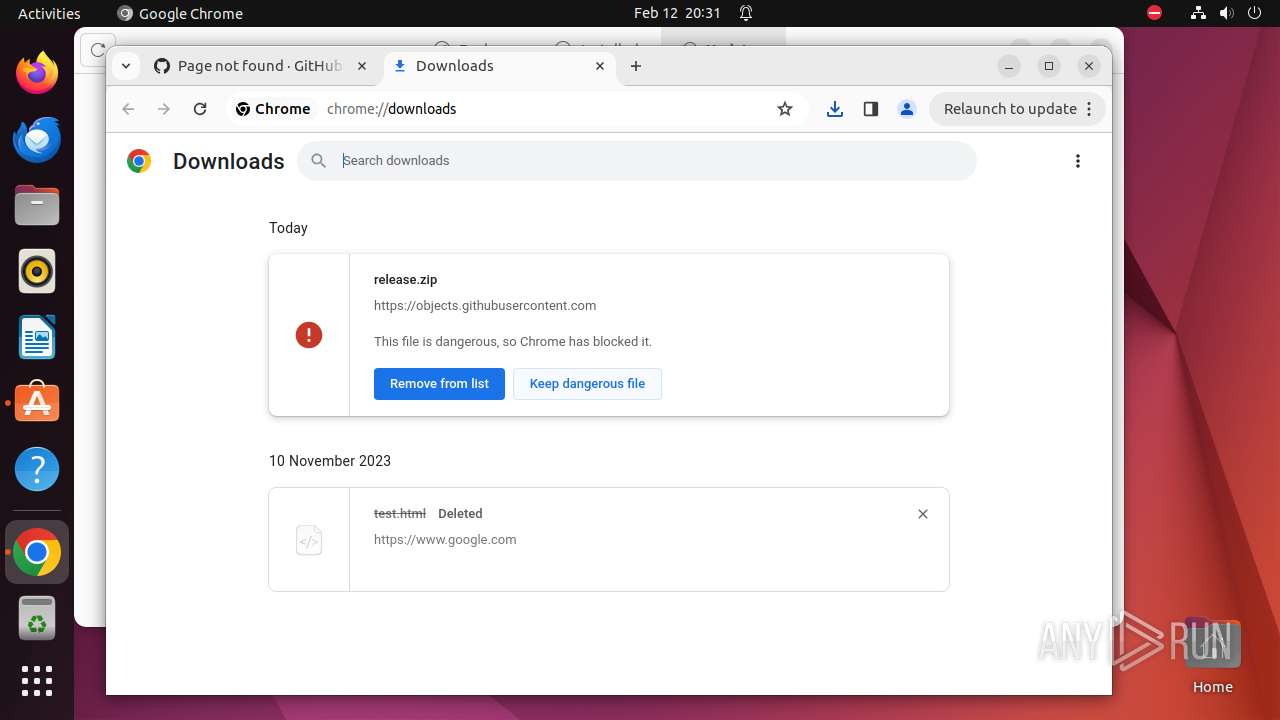Open a new tab

pyautogui.click(x=636, y=66)
